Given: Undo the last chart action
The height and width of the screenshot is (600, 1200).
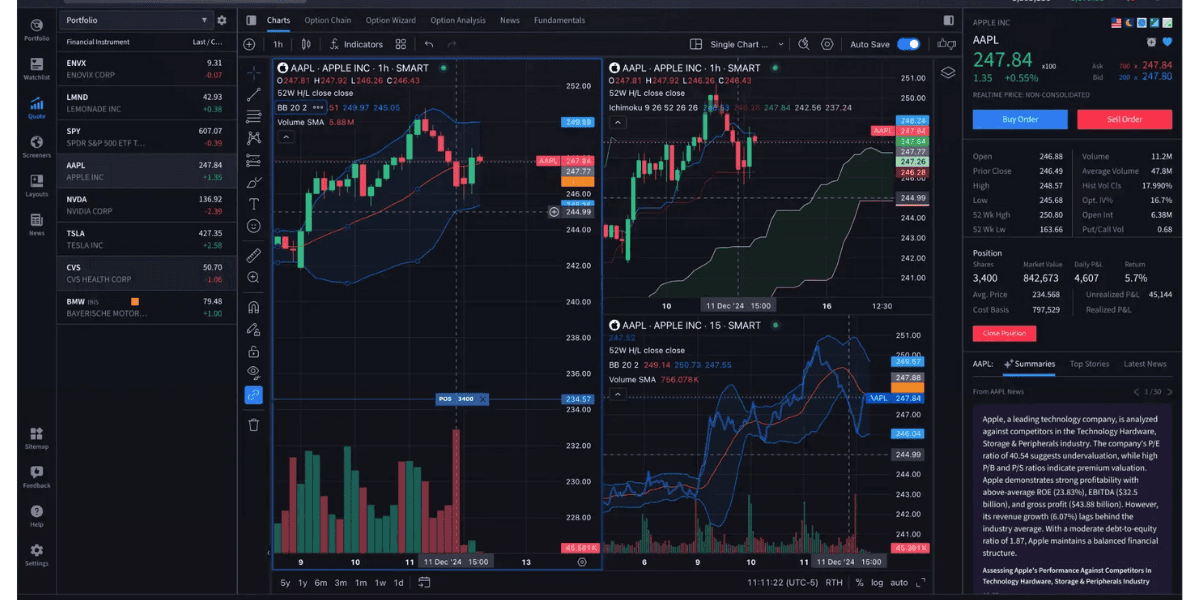Looking at the screenshot, I should tap(428, 44).
